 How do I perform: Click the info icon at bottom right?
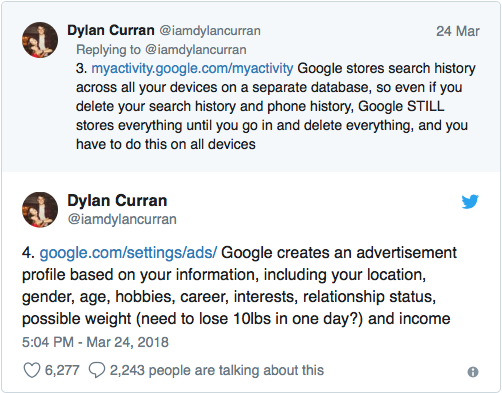pyautogui.click(x=473, y=372)
